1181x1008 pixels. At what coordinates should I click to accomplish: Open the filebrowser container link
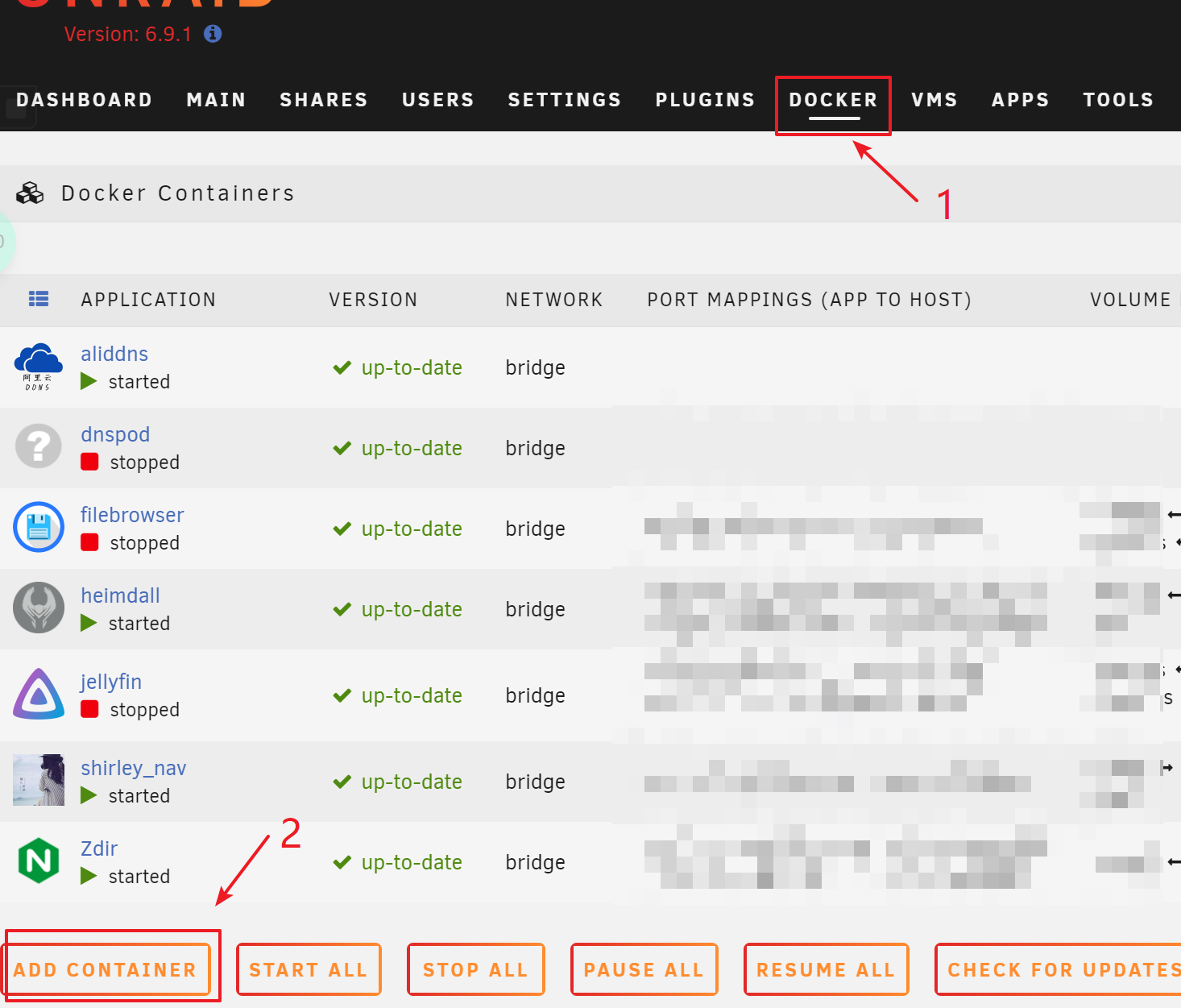click(132, 515)
